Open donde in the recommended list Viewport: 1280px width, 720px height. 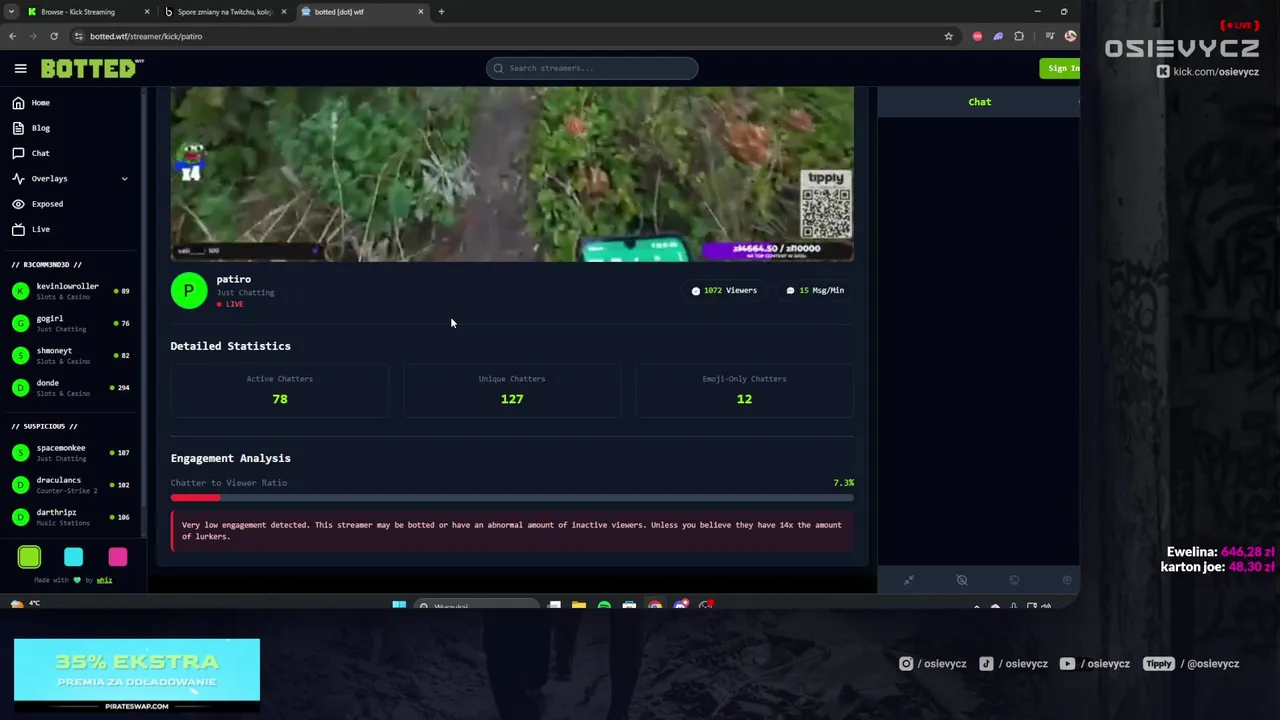click(x=71, y=387)
